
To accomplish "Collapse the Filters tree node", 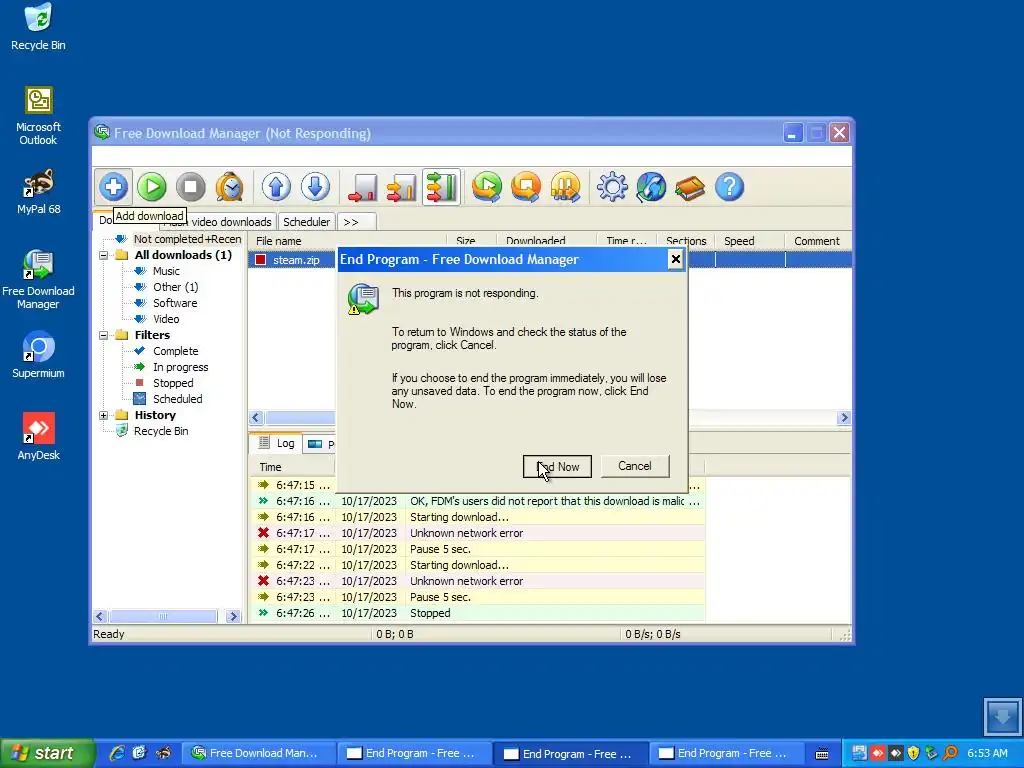I will pyautogui.click(x=104, y=335).
